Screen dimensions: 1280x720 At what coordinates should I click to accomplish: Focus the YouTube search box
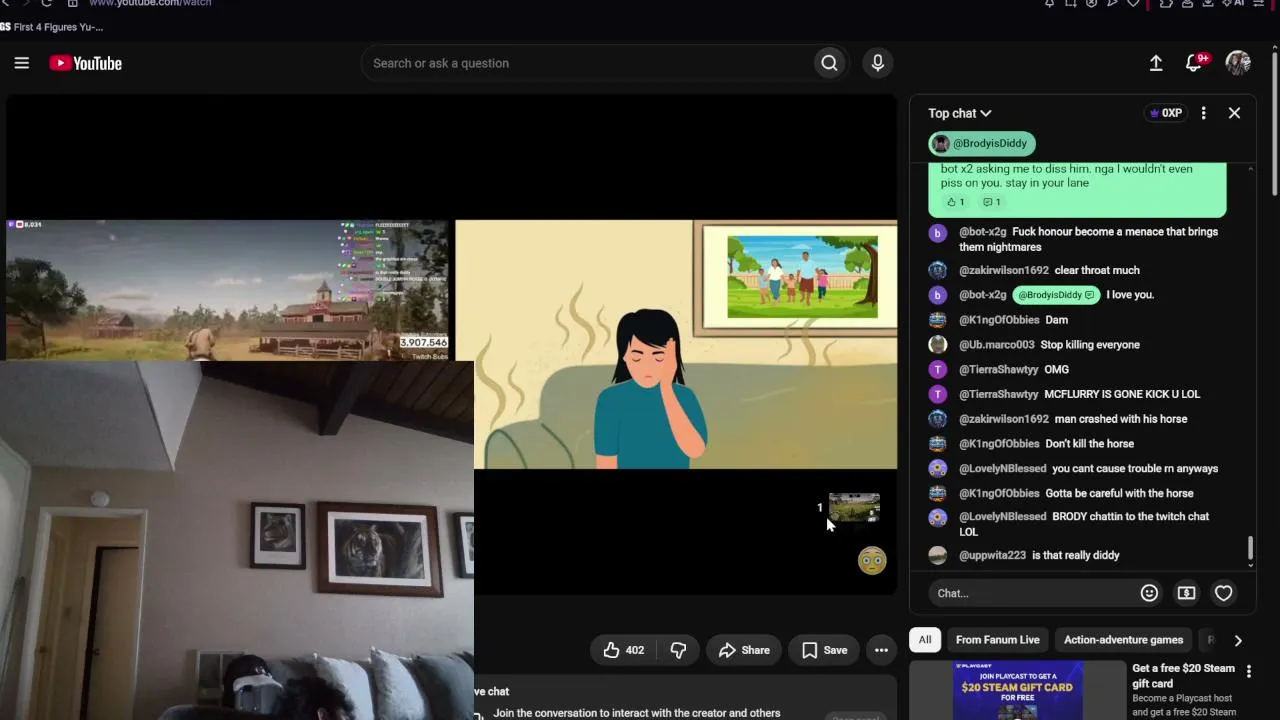tap(587, 63)
